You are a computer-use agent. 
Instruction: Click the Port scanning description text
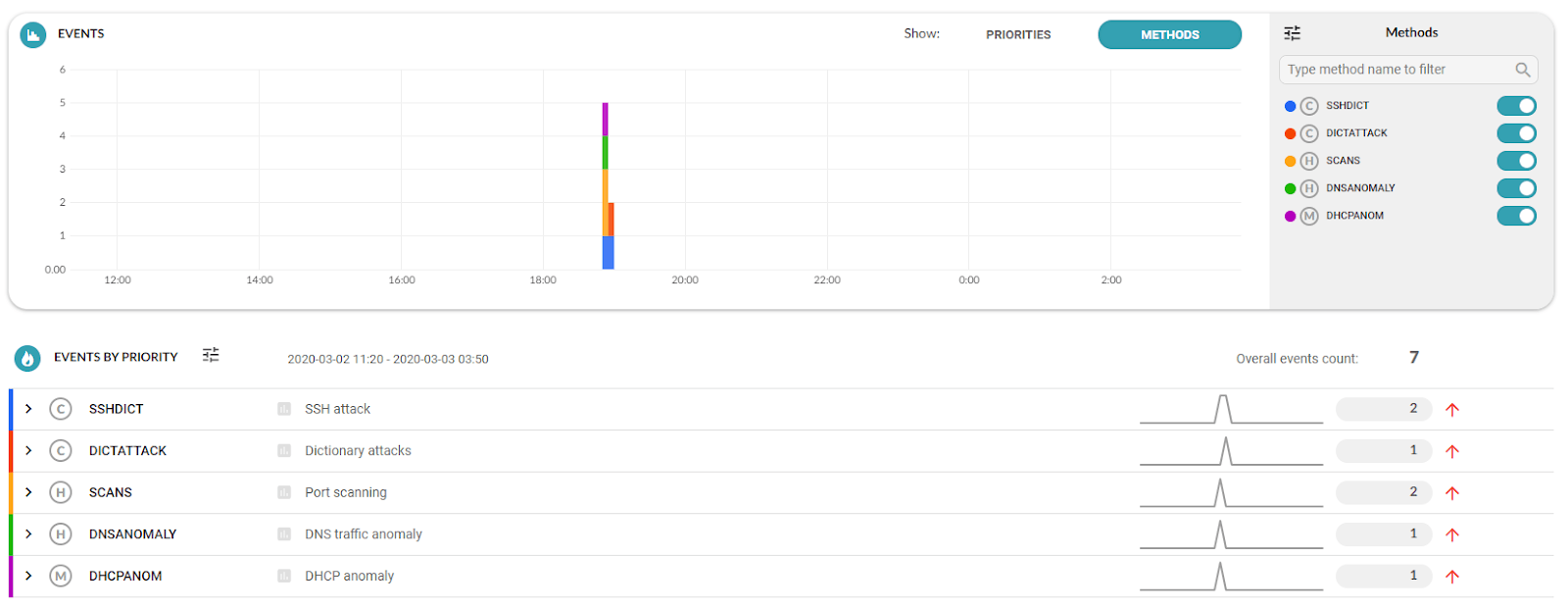(346, 492)
